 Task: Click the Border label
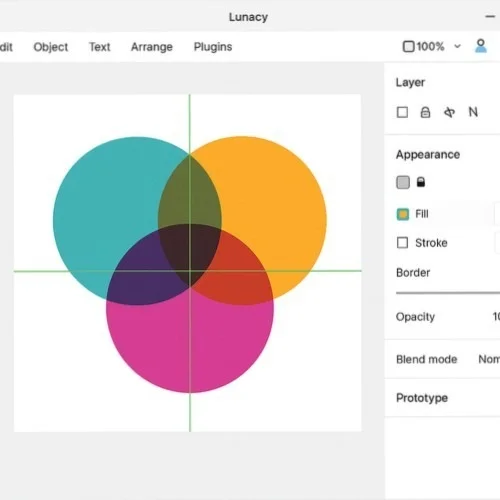(413, 273)
